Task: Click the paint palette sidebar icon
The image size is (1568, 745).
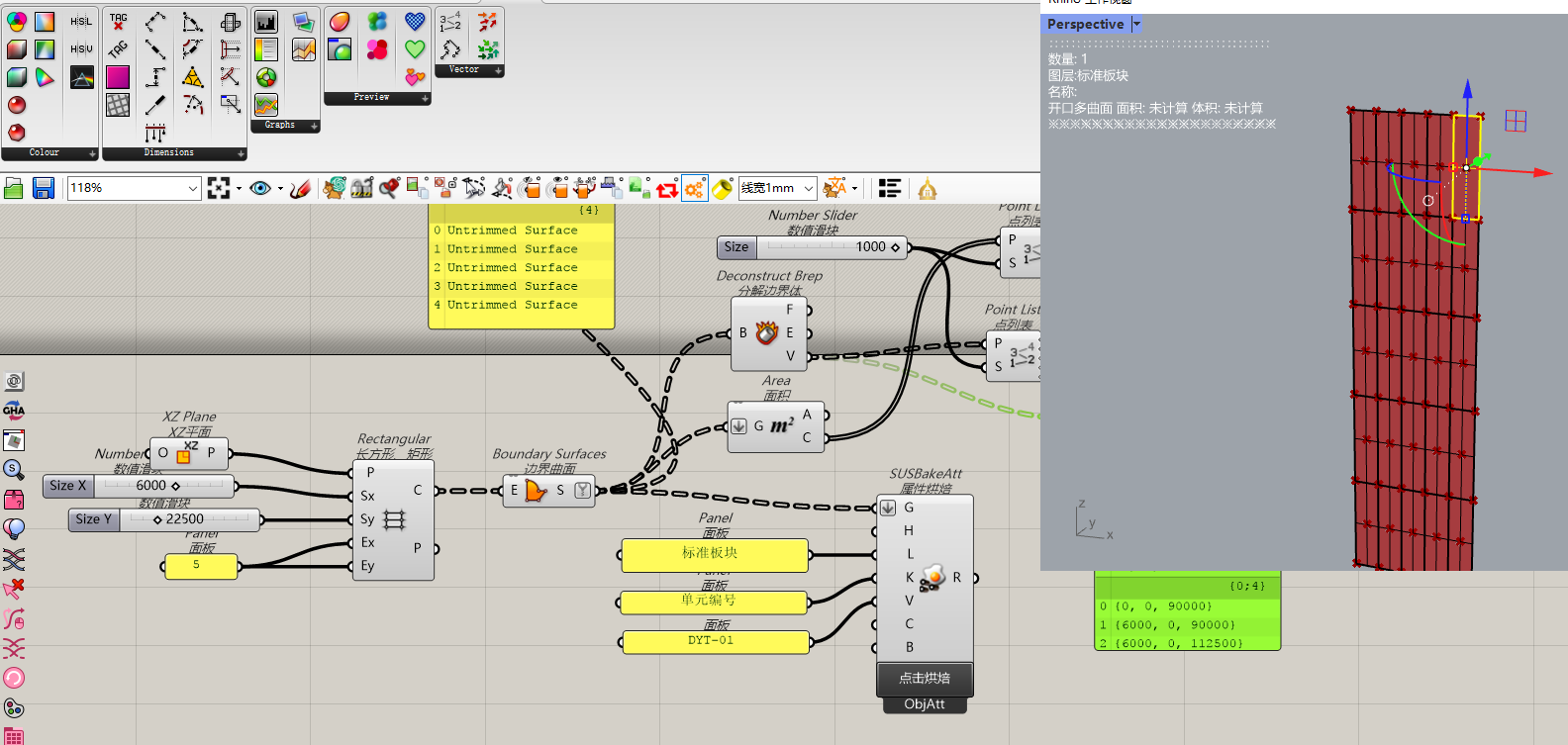Action: pos(14,708)
